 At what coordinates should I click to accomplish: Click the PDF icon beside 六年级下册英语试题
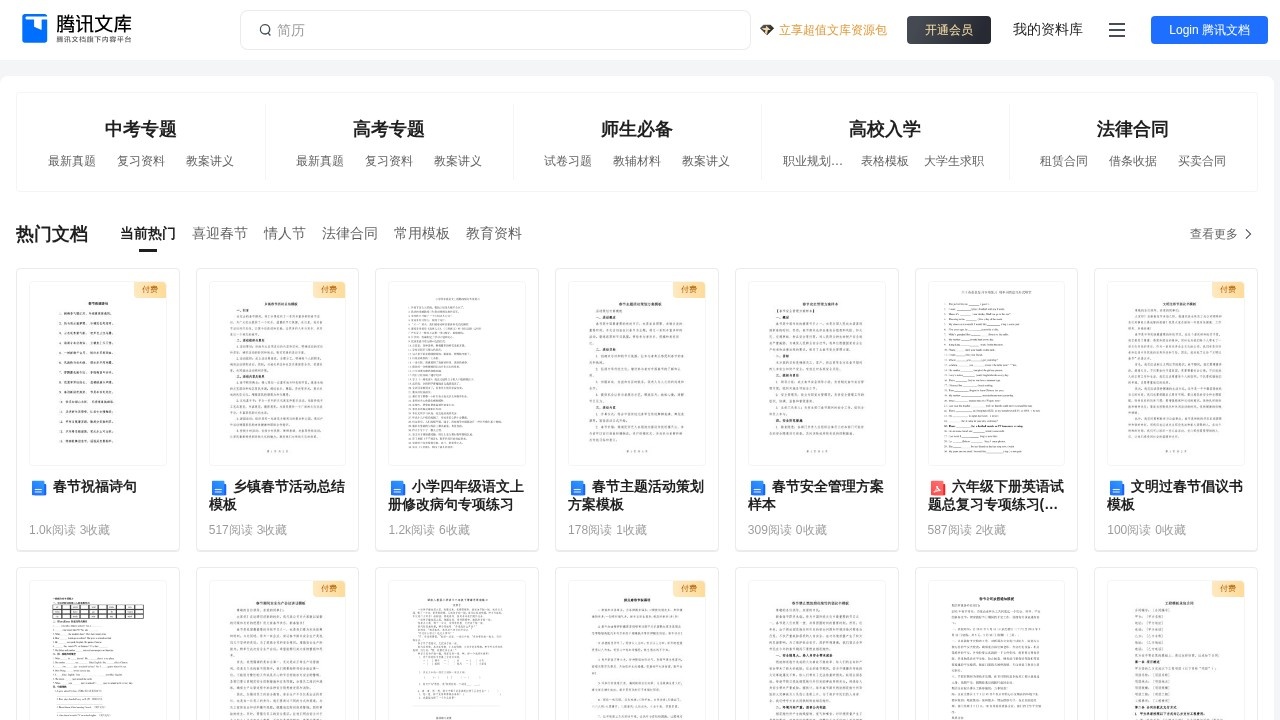(938, 488)
